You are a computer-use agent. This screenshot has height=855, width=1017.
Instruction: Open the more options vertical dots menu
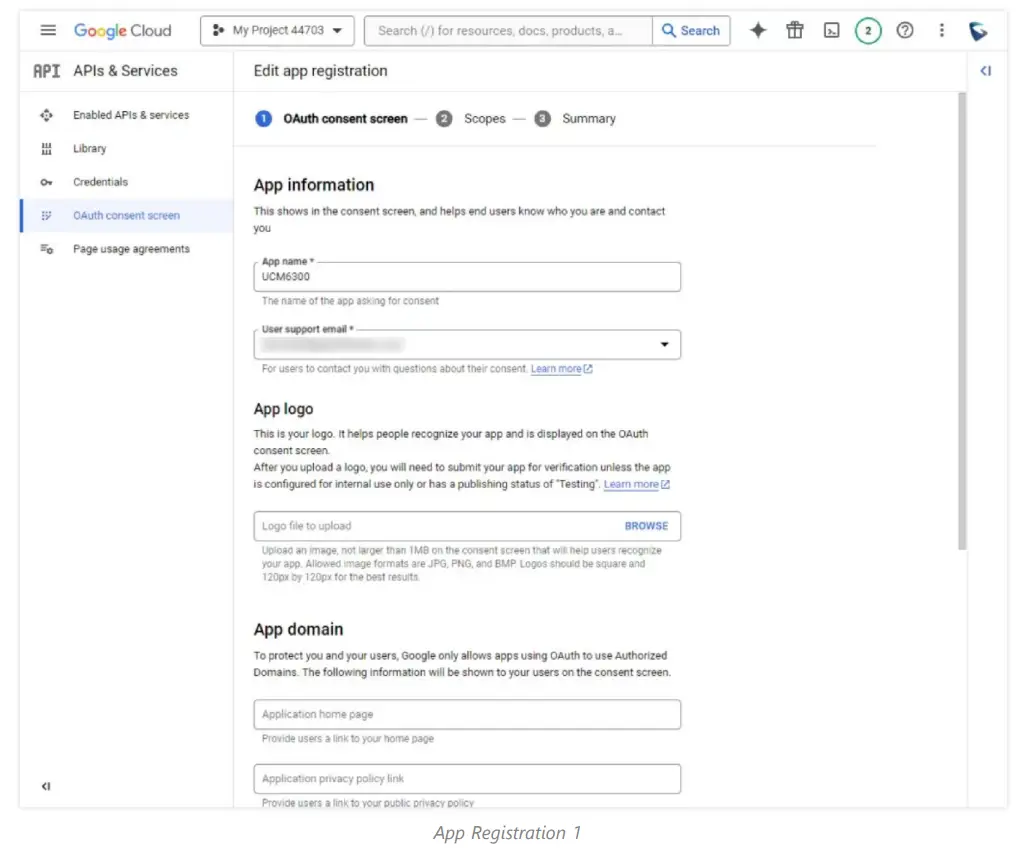point(942,30)
